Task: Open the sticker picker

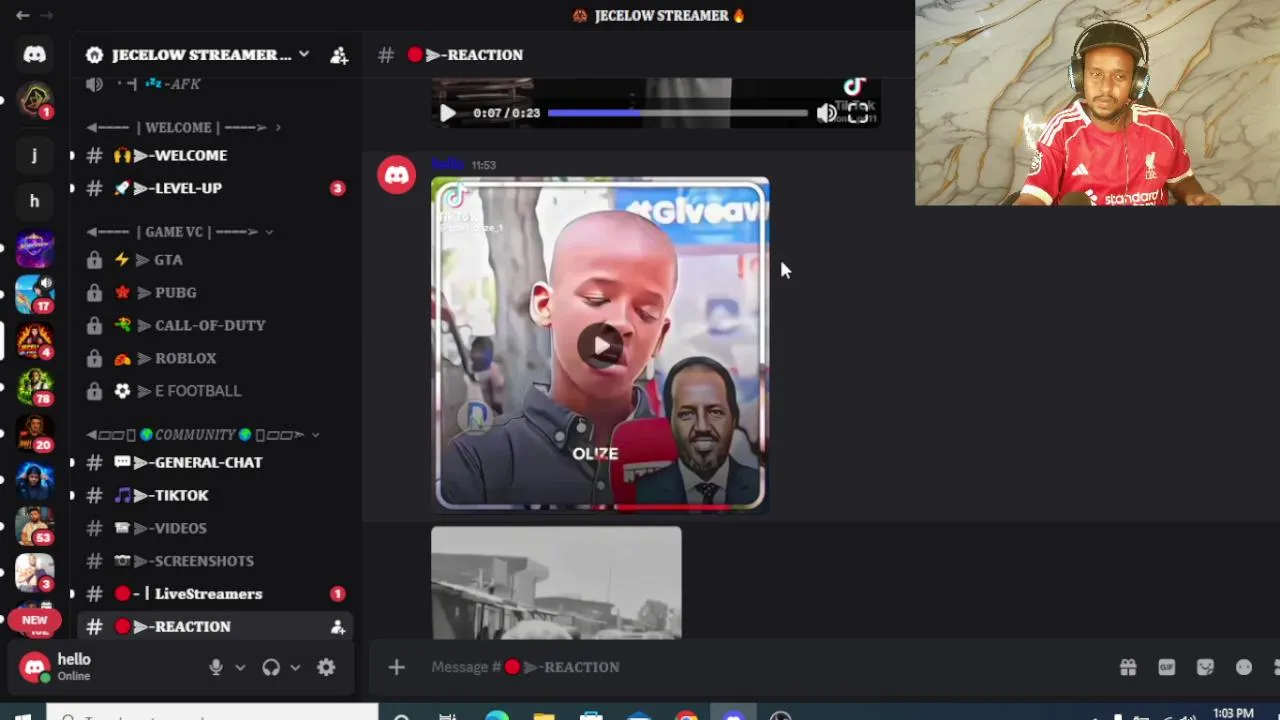Action: [1205, 667]
